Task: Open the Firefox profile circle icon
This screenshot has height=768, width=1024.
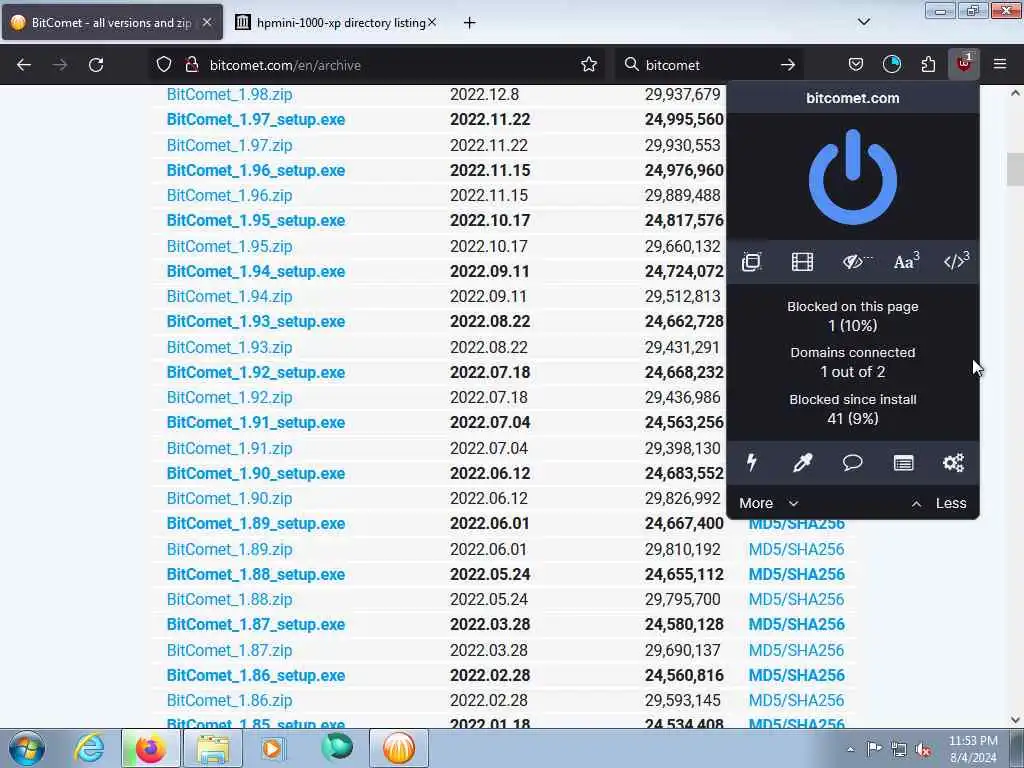Action: pos(891,64)
